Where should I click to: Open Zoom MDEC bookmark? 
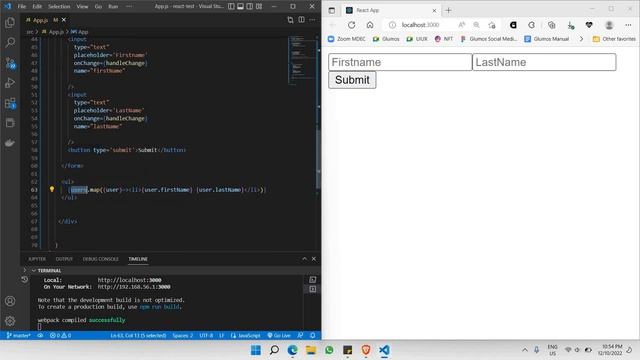tap(347, 39)
